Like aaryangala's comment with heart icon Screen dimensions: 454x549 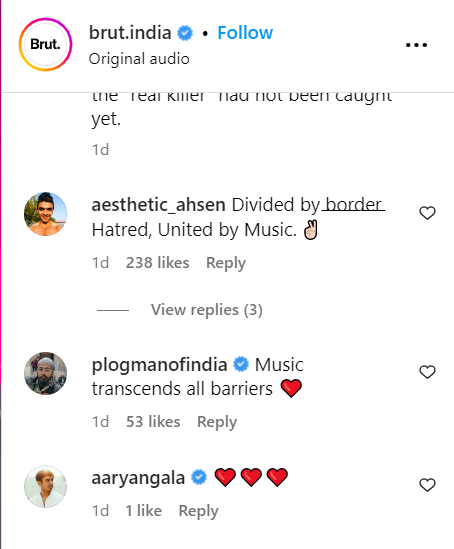pos(427,485)
